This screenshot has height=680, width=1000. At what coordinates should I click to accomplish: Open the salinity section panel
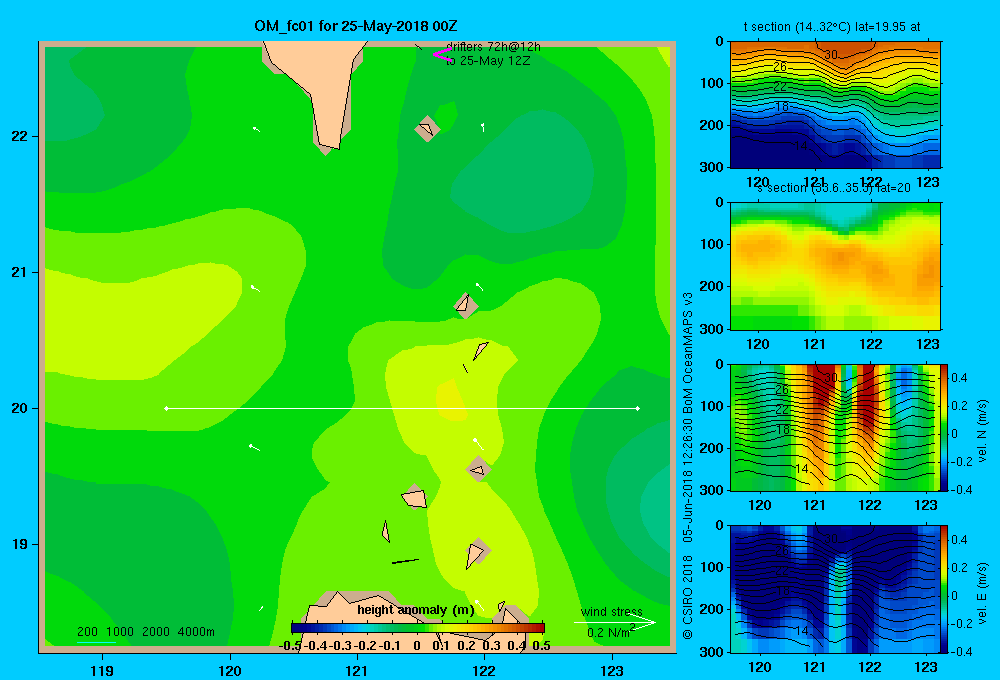tap(835, 266)
